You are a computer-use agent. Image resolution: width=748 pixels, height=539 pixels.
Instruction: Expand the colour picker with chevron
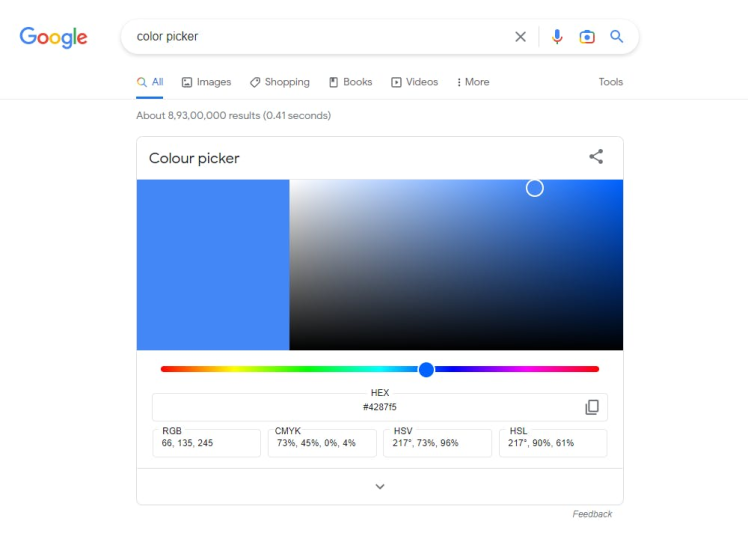380,487
